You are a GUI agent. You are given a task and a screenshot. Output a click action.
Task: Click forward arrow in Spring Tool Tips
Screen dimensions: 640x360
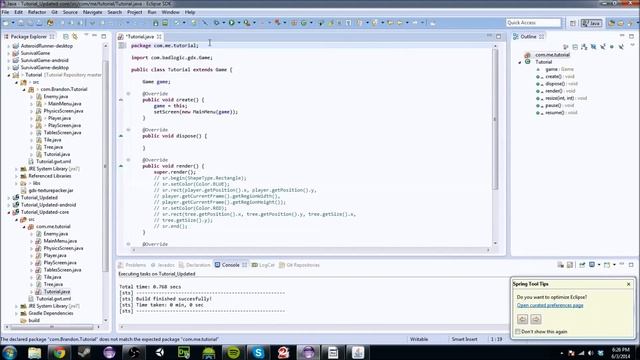pos(536,319)
